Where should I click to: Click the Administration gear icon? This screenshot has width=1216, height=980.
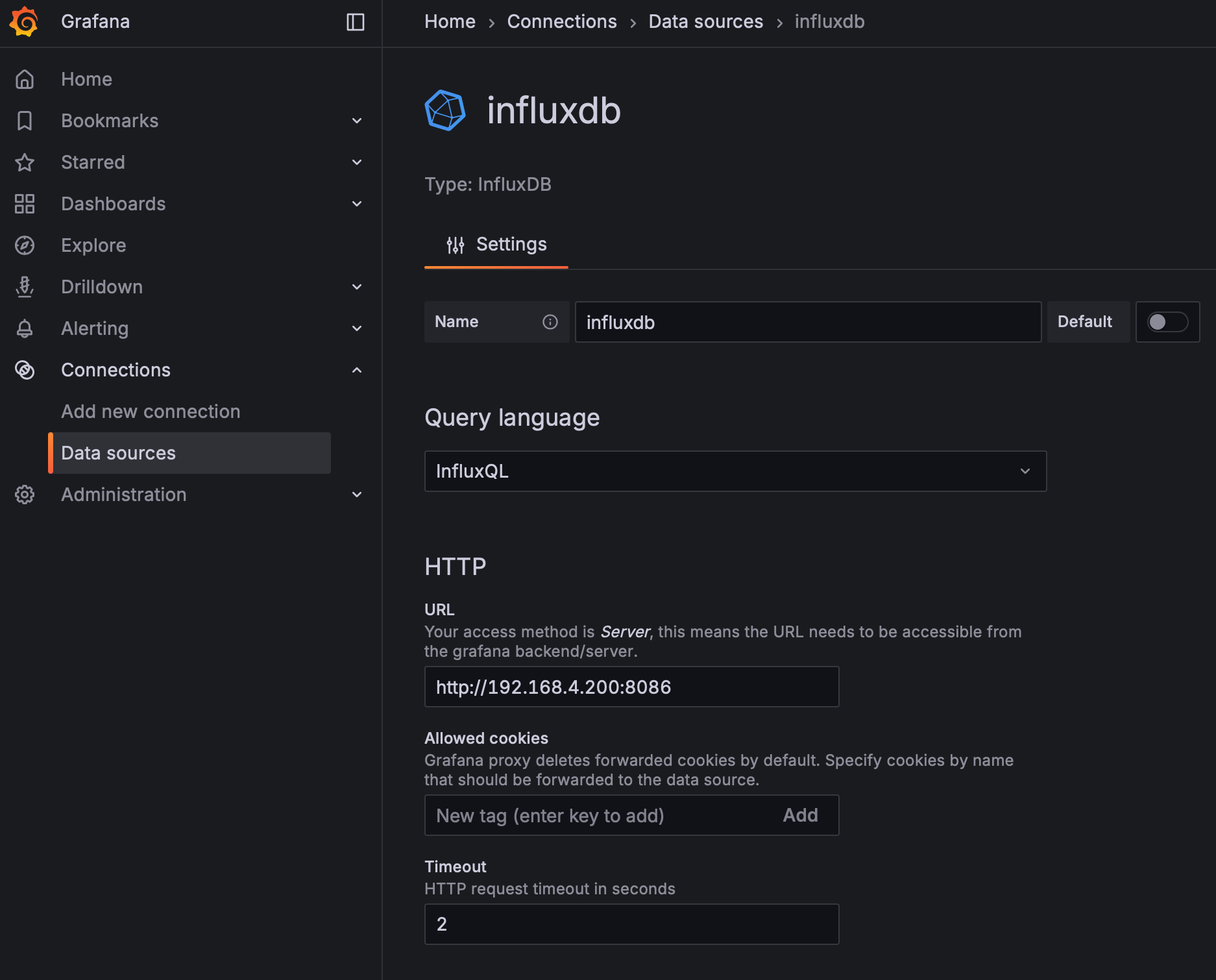click(x=25, y=495)
